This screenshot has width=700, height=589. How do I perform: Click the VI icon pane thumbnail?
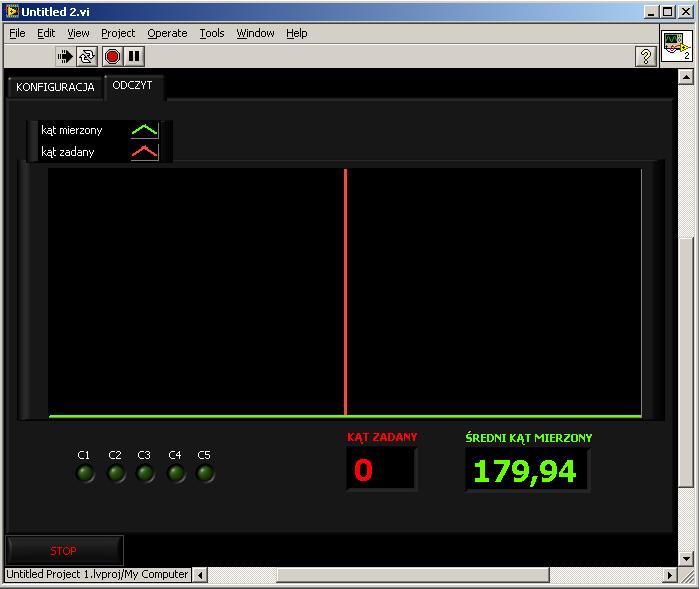pyautogui.click(x=677, y=46)
